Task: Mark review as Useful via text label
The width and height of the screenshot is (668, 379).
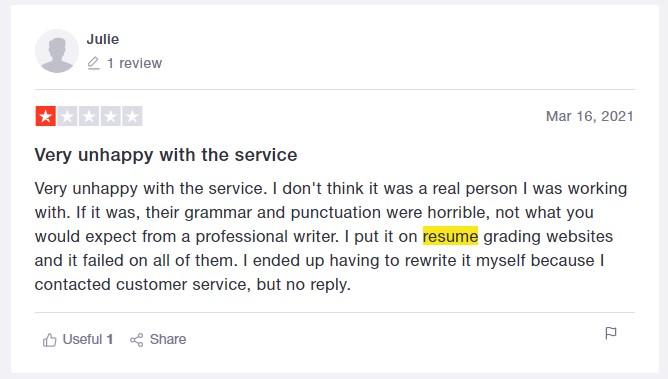Action: [82, 339]
